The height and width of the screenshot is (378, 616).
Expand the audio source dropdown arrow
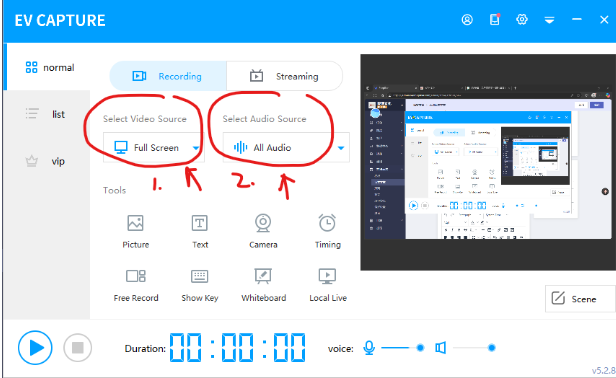click(x=341, y=148)
